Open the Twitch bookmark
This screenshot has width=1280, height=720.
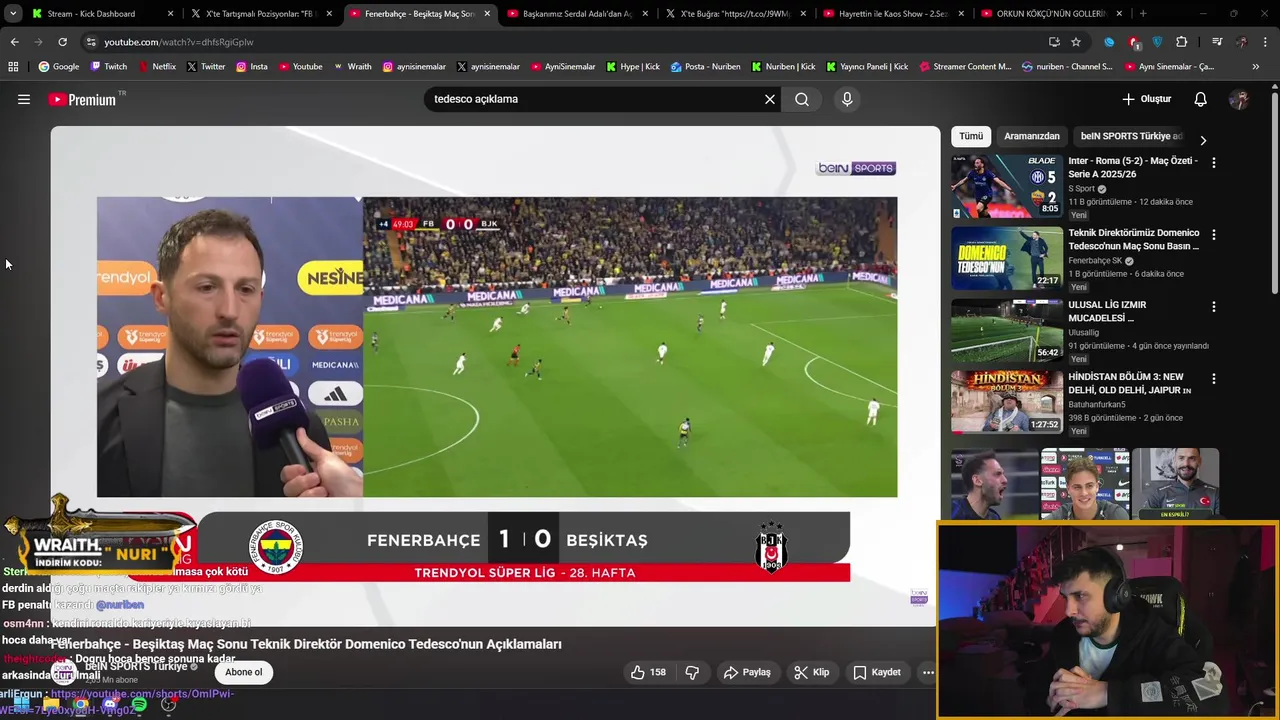point(108,67)
